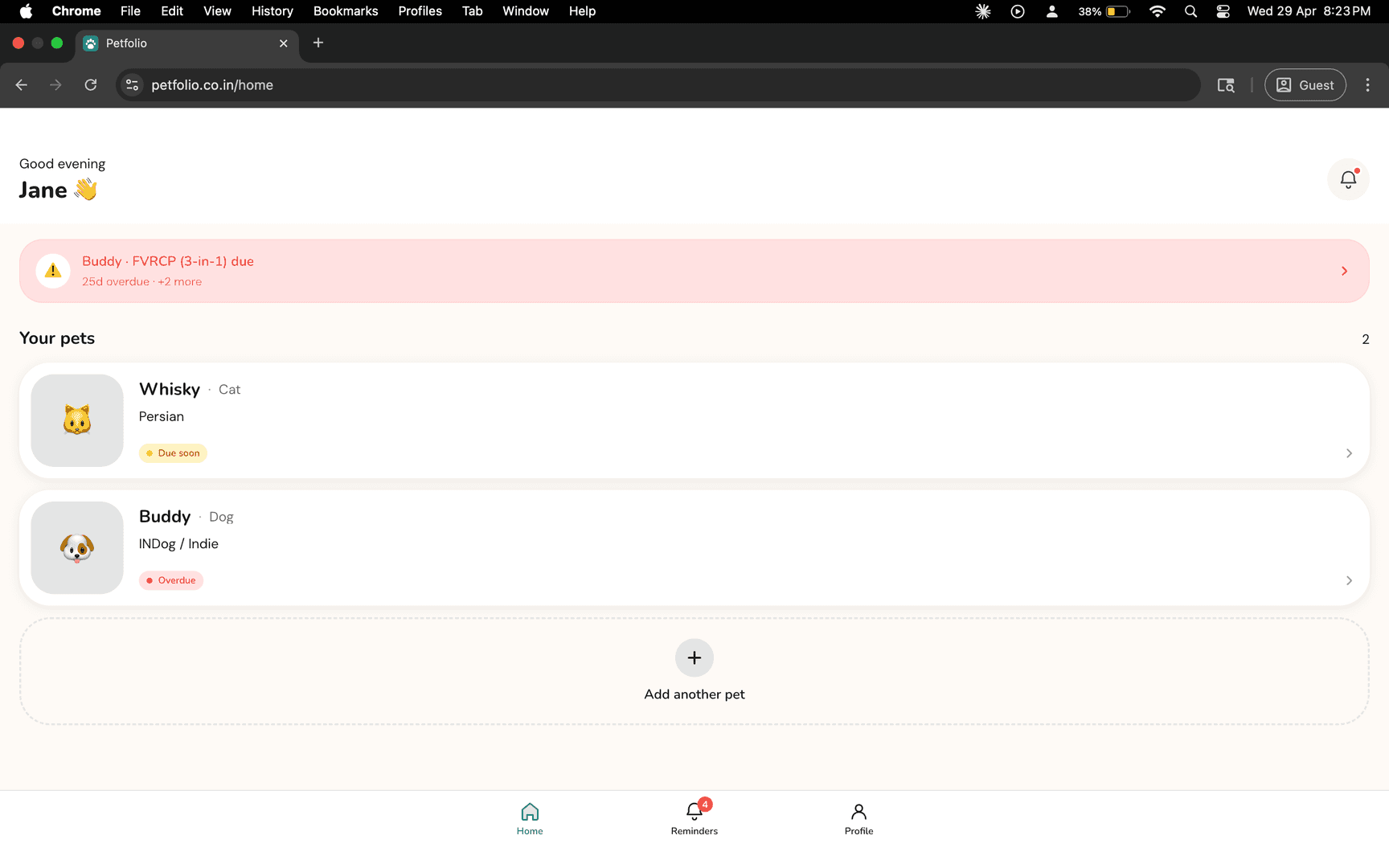
Task: Click Whisky's cat avatar thumbnail
Action: [77, 420]
